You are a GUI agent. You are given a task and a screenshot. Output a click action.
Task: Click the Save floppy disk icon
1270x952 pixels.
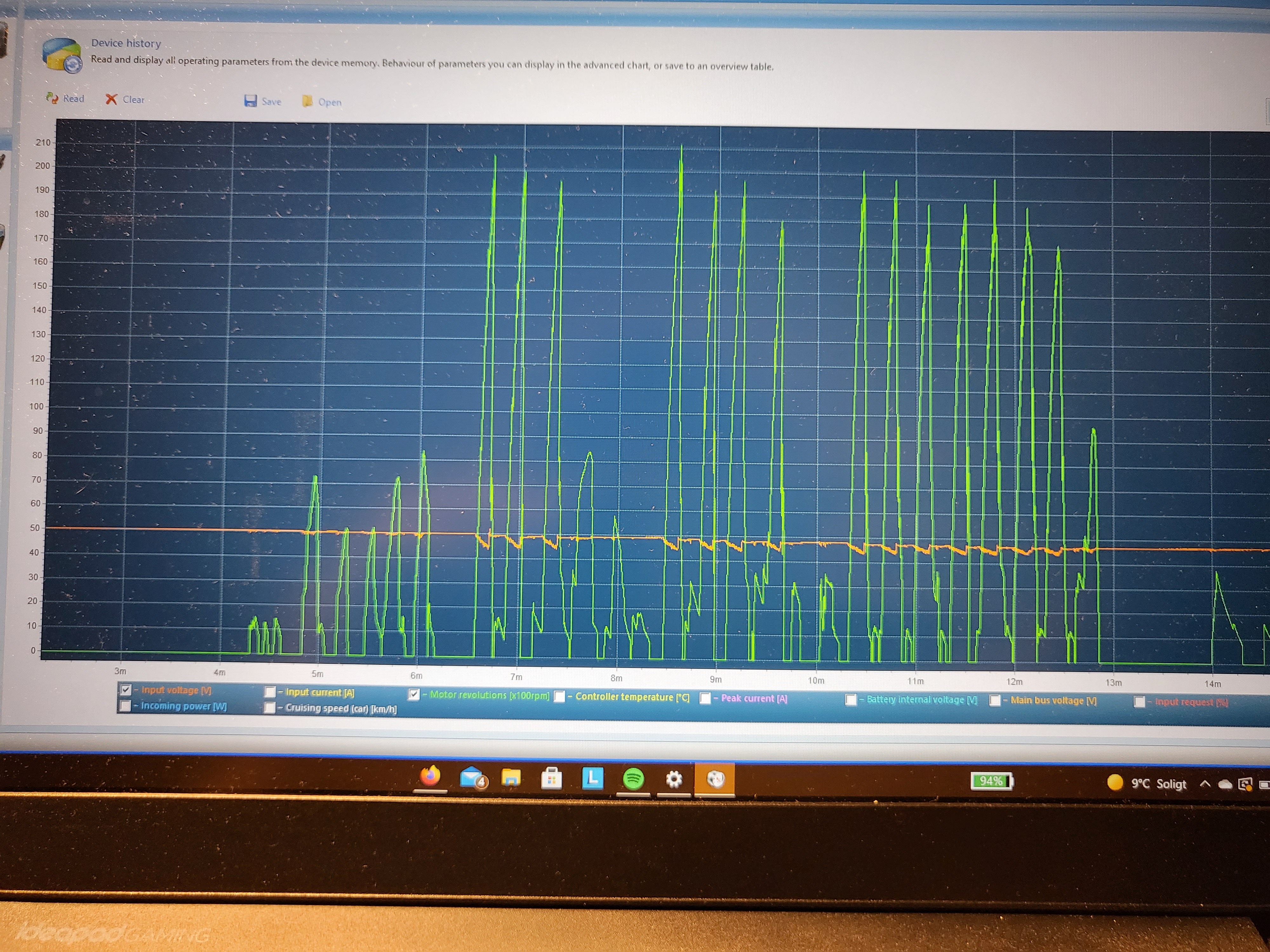pos(250,101)
